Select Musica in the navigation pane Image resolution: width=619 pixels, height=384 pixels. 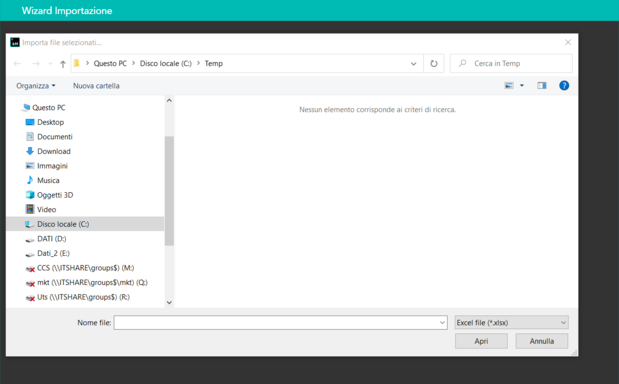48,180
